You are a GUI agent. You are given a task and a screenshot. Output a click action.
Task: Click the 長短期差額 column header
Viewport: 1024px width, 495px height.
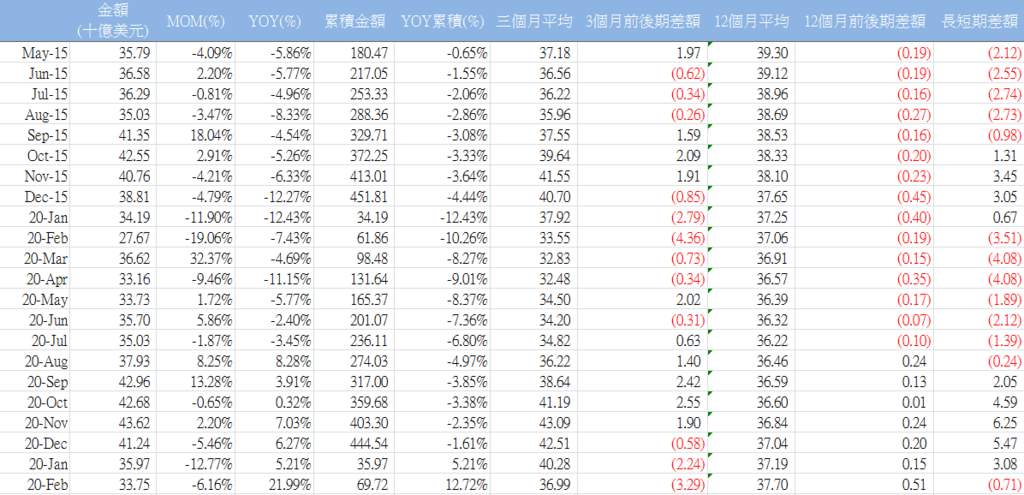click(x=979, y=21)
